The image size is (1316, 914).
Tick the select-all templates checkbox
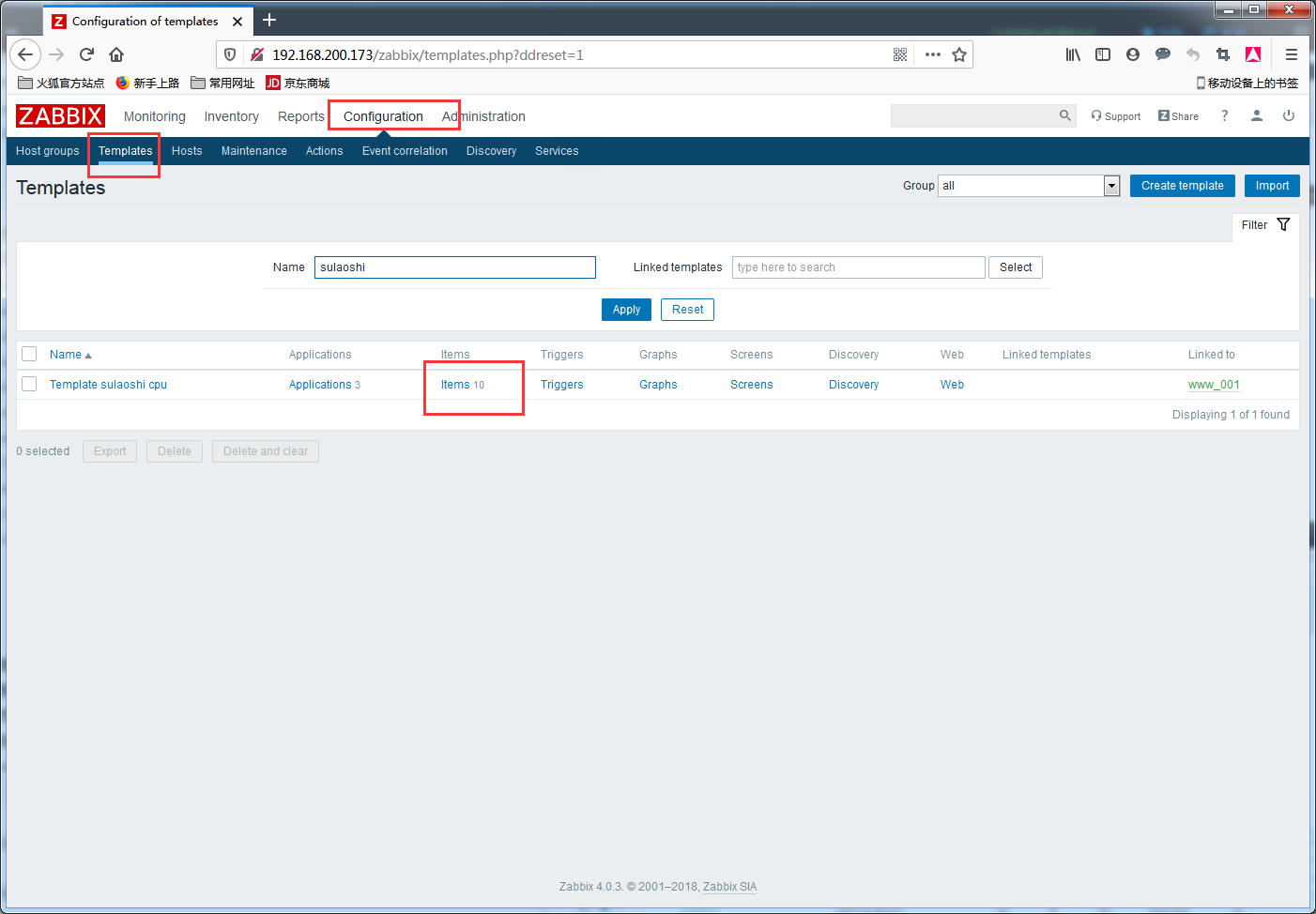[29, 354]
